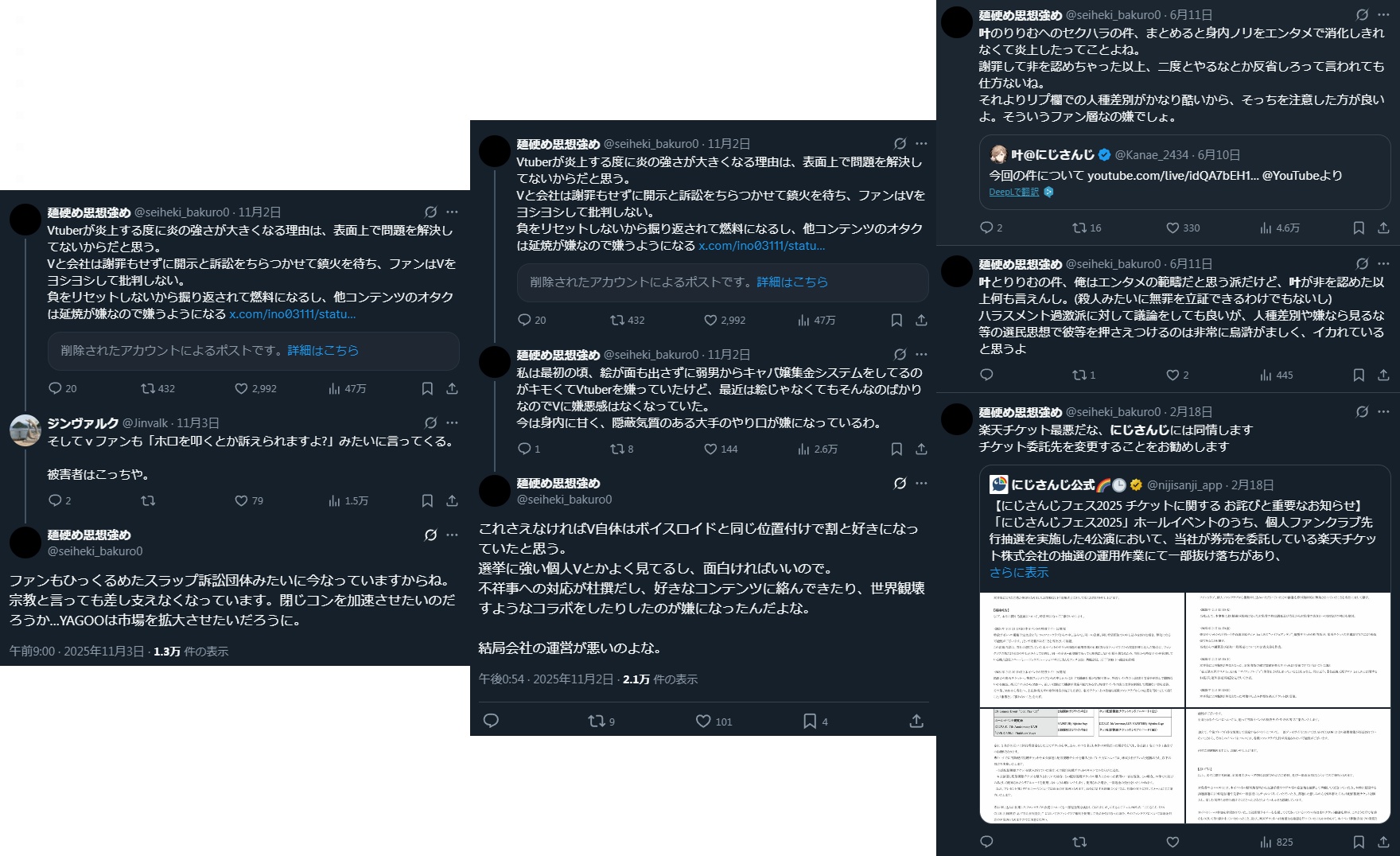
Task: Open the top-left document image in the にじさんじ公式 post
Action: [x=1082, y=649]
